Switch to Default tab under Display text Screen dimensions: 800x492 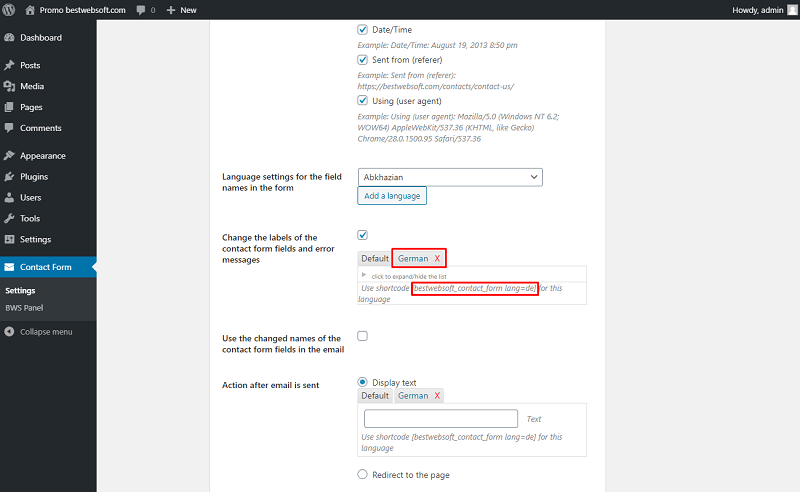click(x=375, y=396)
